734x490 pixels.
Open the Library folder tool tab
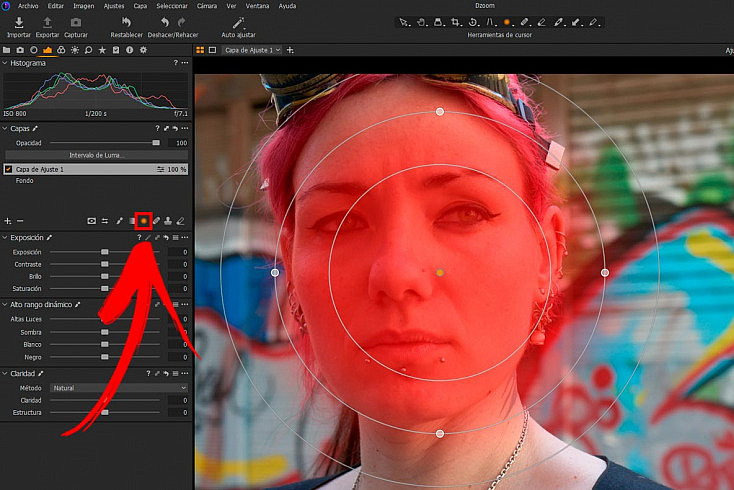pyautogui.click(x=7, y=50)
